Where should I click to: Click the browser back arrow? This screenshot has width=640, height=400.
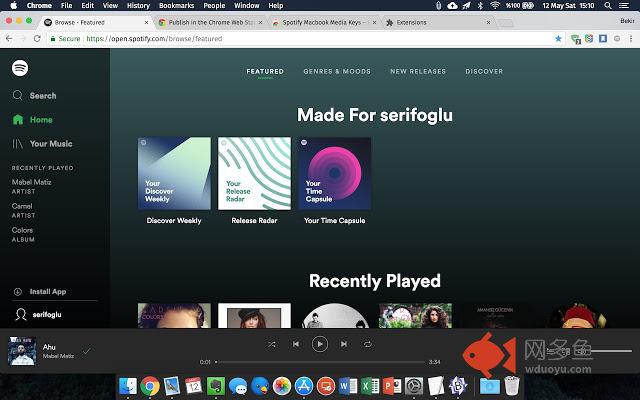(9, 38)
